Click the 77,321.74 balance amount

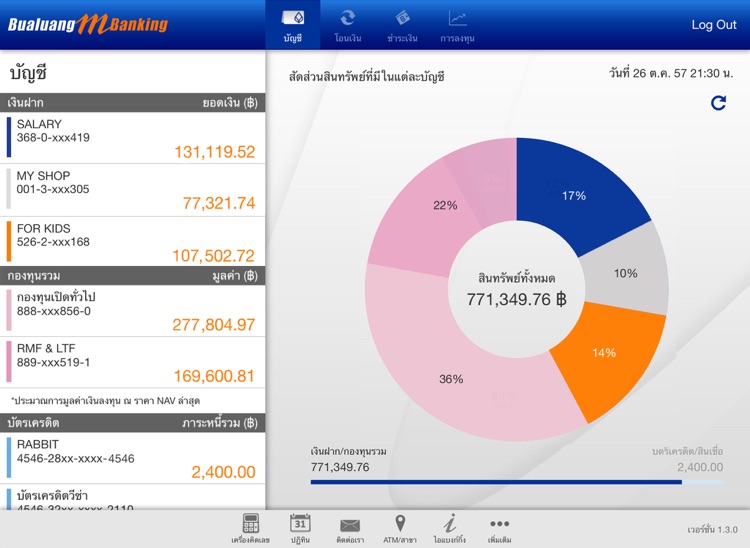(x=219, y=203)
